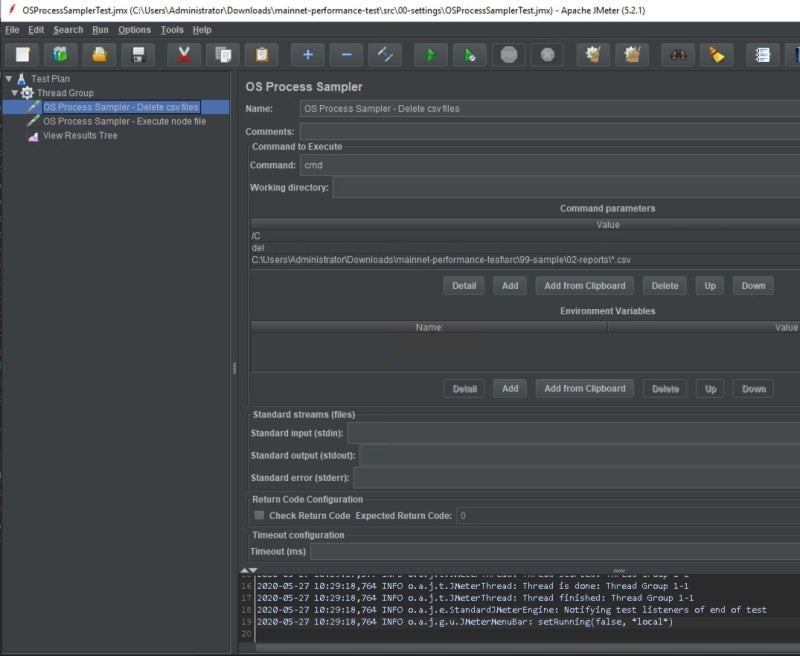Click the New test plan icon

tap(22, 55)
